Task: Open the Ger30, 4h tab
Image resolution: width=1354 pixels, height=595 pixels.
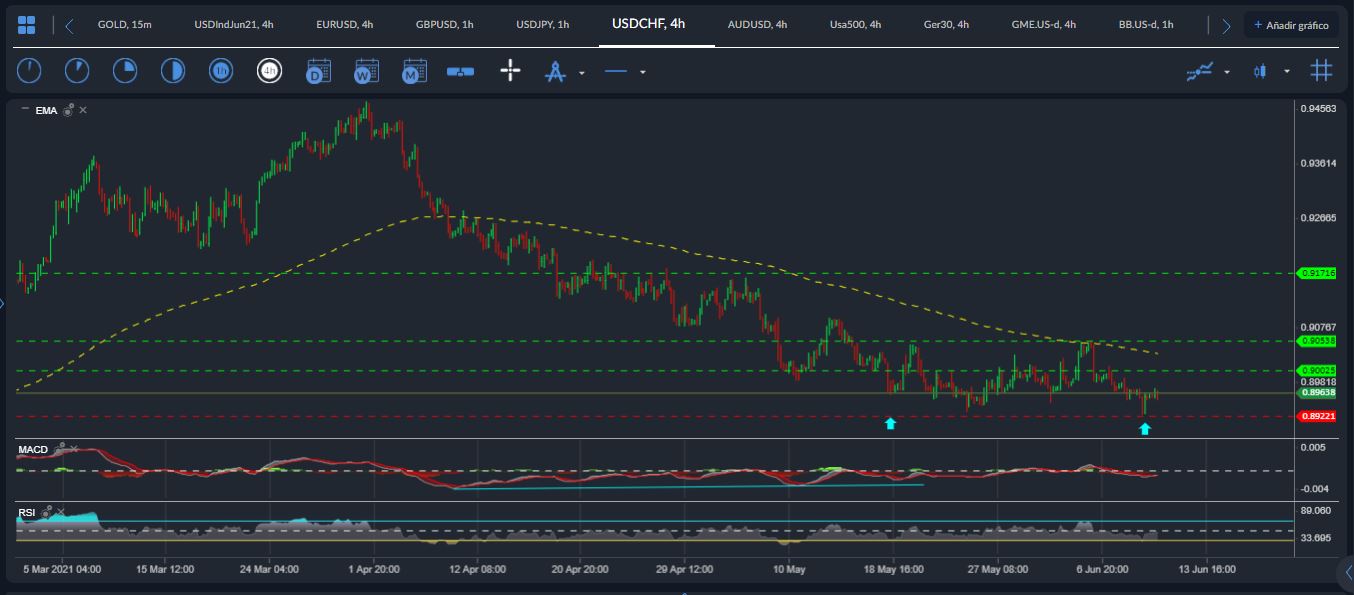Action: 946,24
